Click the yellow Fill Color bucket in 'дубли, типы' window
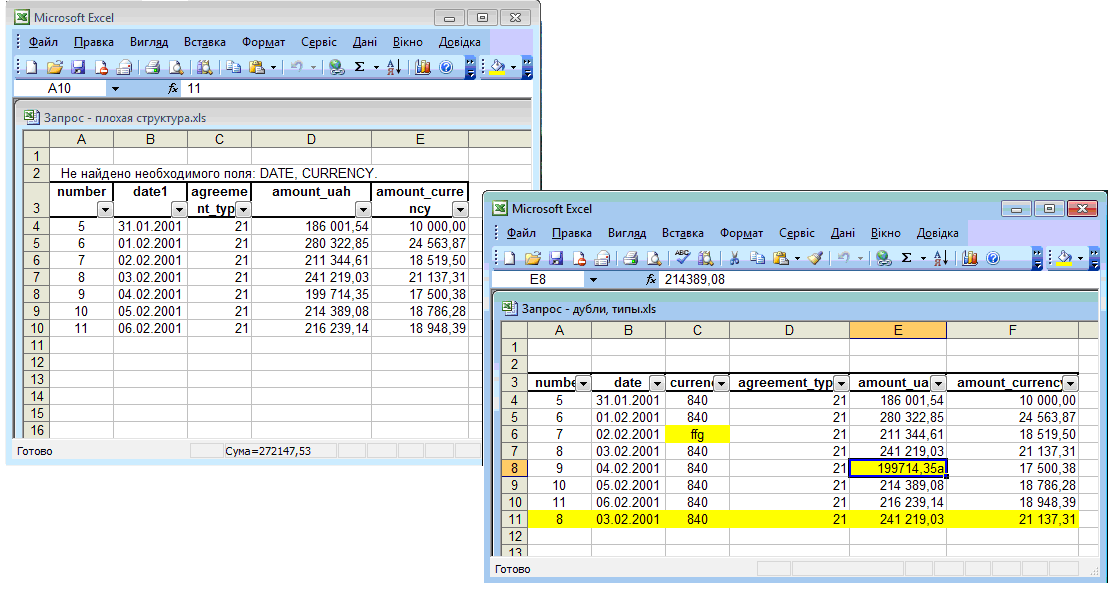The image size is (1117, 589). click(1064, 257)
